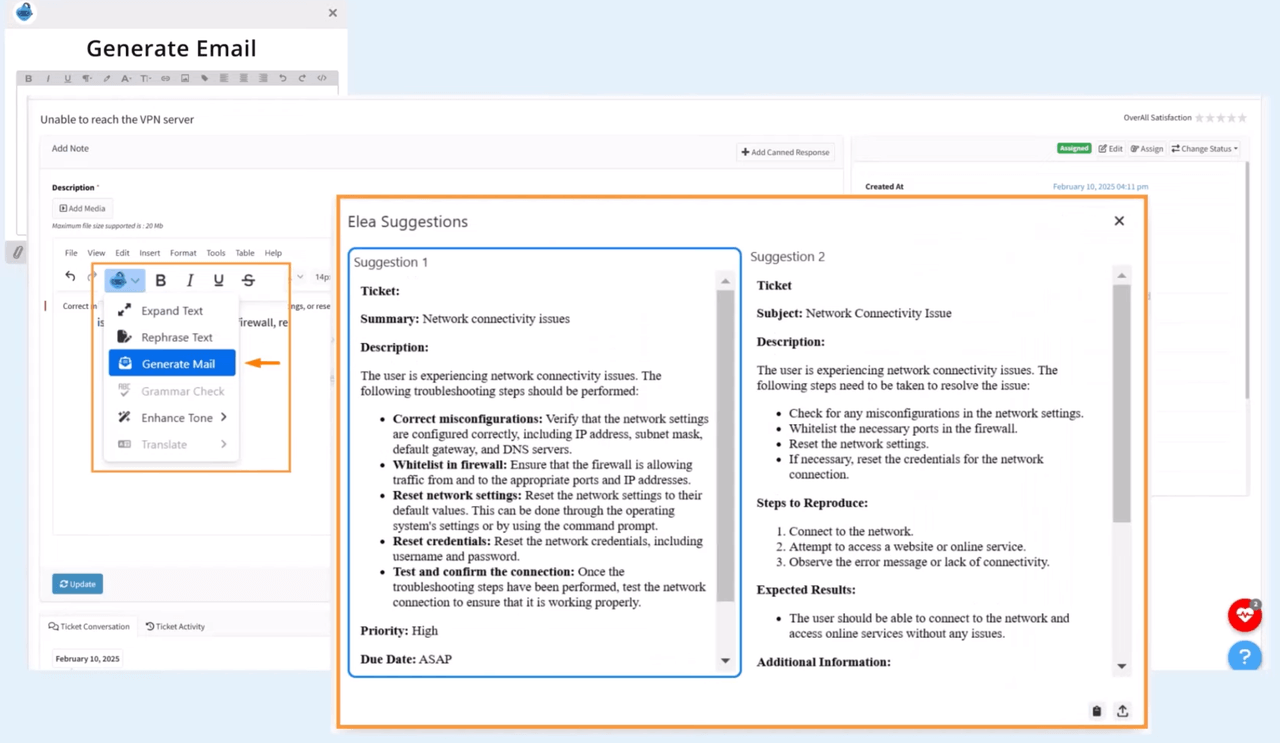Select the Elea AI assistant icon in editor toolbar
The height and width of the screenshot is (743, 1280).
tap(118, 280)
